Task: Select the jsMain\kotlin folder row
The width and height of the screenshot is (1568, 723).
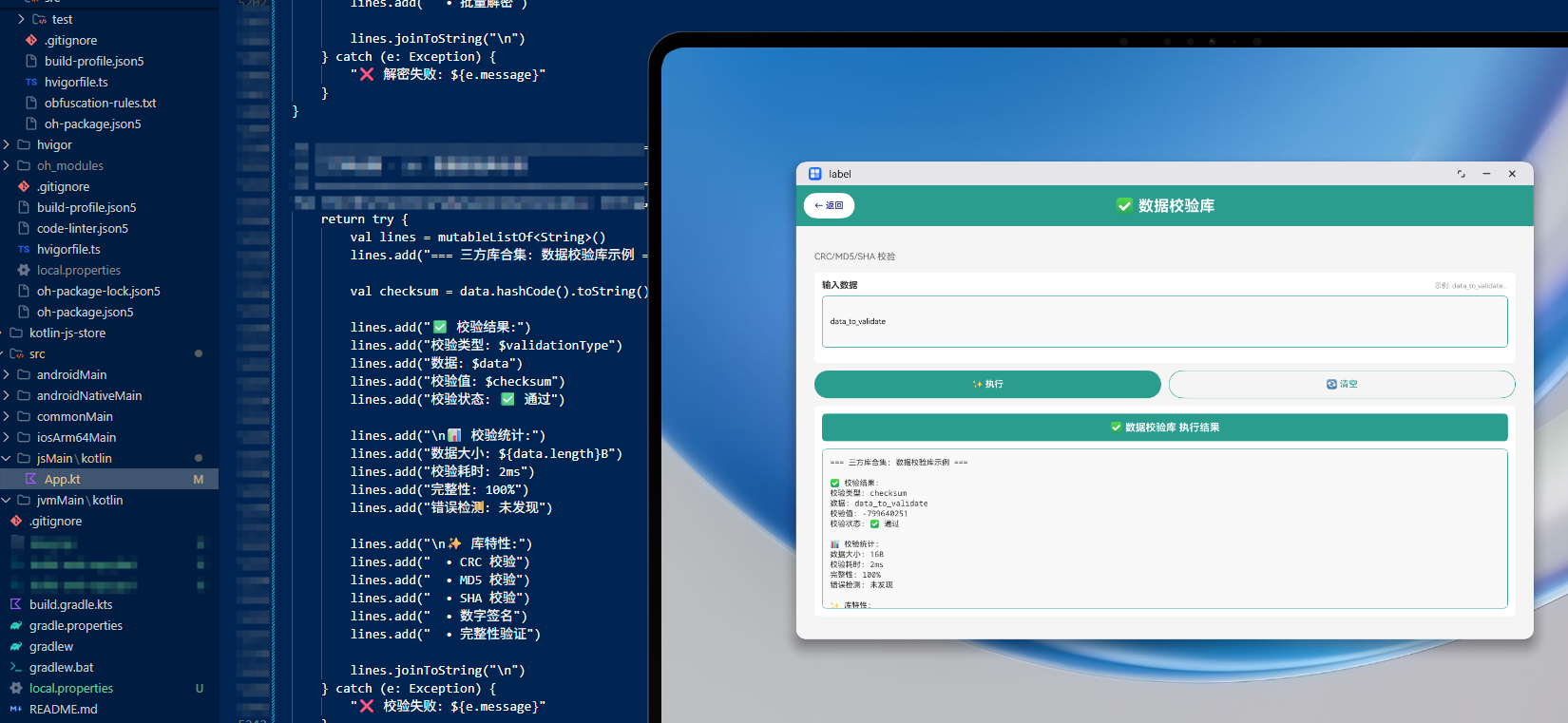Action: [109, 458]
